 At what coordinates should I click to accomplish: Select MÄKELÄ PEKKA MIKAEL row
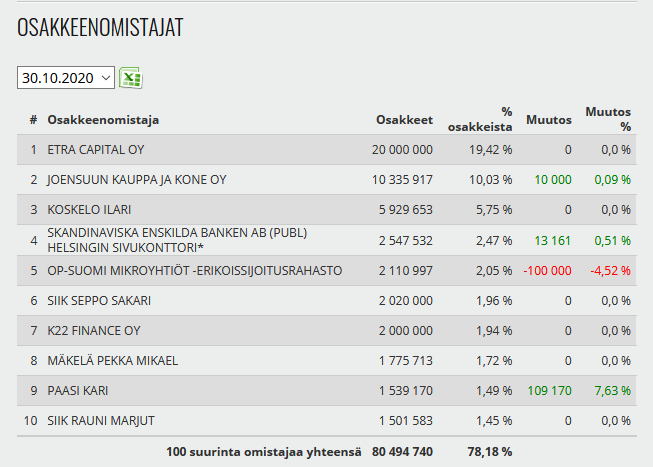112,360
